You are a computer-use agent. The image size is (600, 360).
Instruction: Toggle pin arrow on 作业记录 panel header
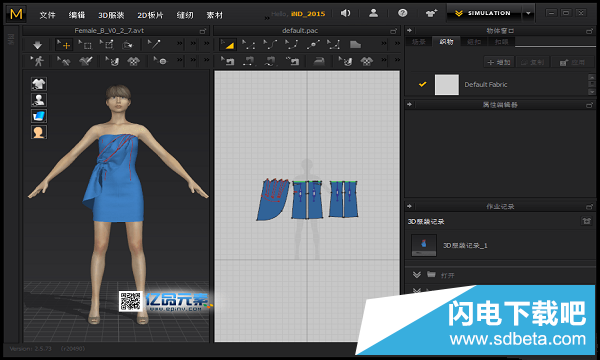(409, 206)
